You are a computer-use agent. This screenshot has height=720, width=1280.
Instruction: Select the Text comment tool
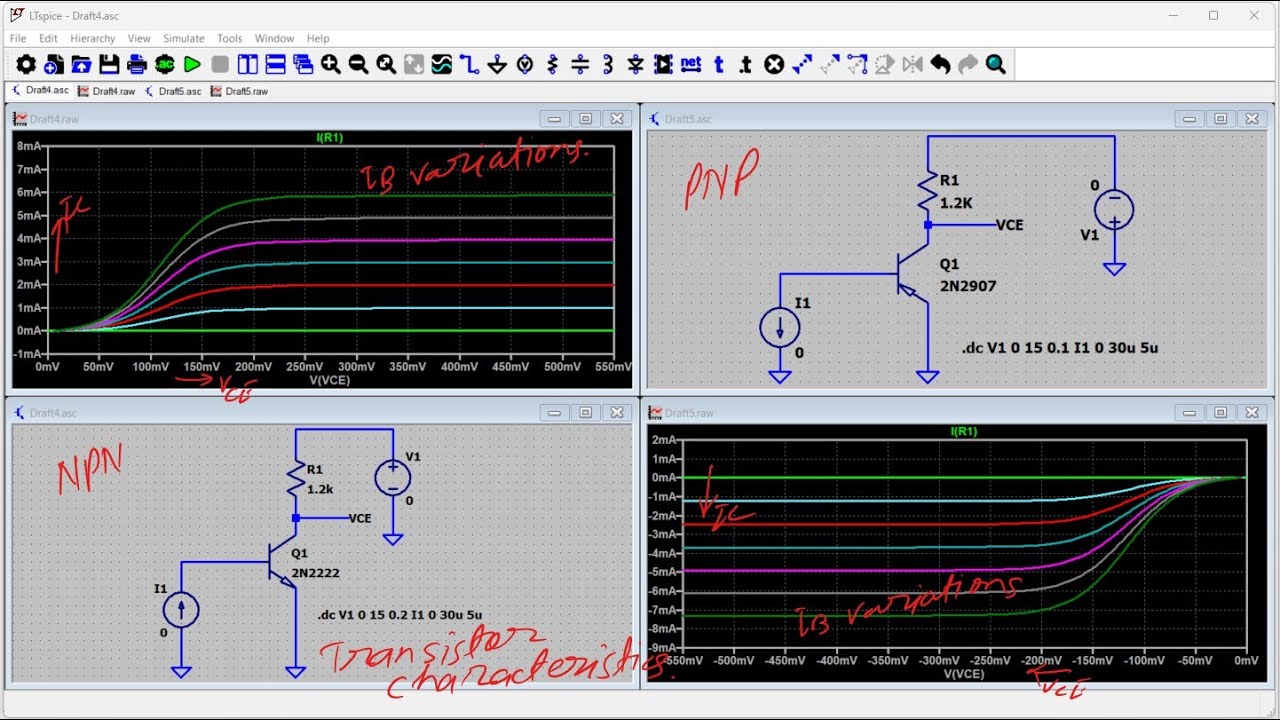coord(718,64)
